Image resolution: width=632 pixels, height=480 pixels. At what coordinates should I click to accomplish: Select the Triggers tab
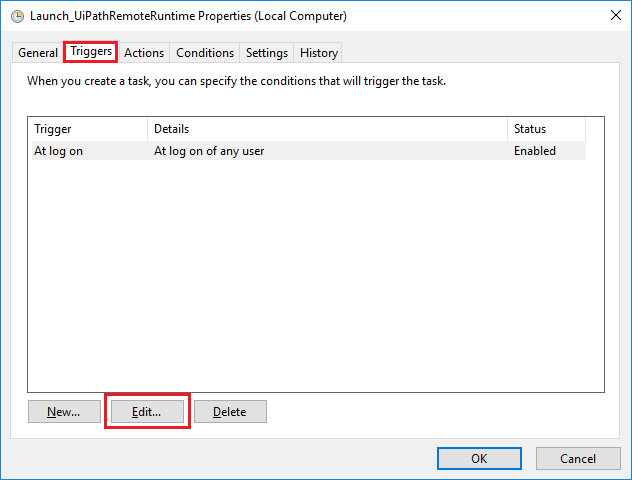click(91, 52)
